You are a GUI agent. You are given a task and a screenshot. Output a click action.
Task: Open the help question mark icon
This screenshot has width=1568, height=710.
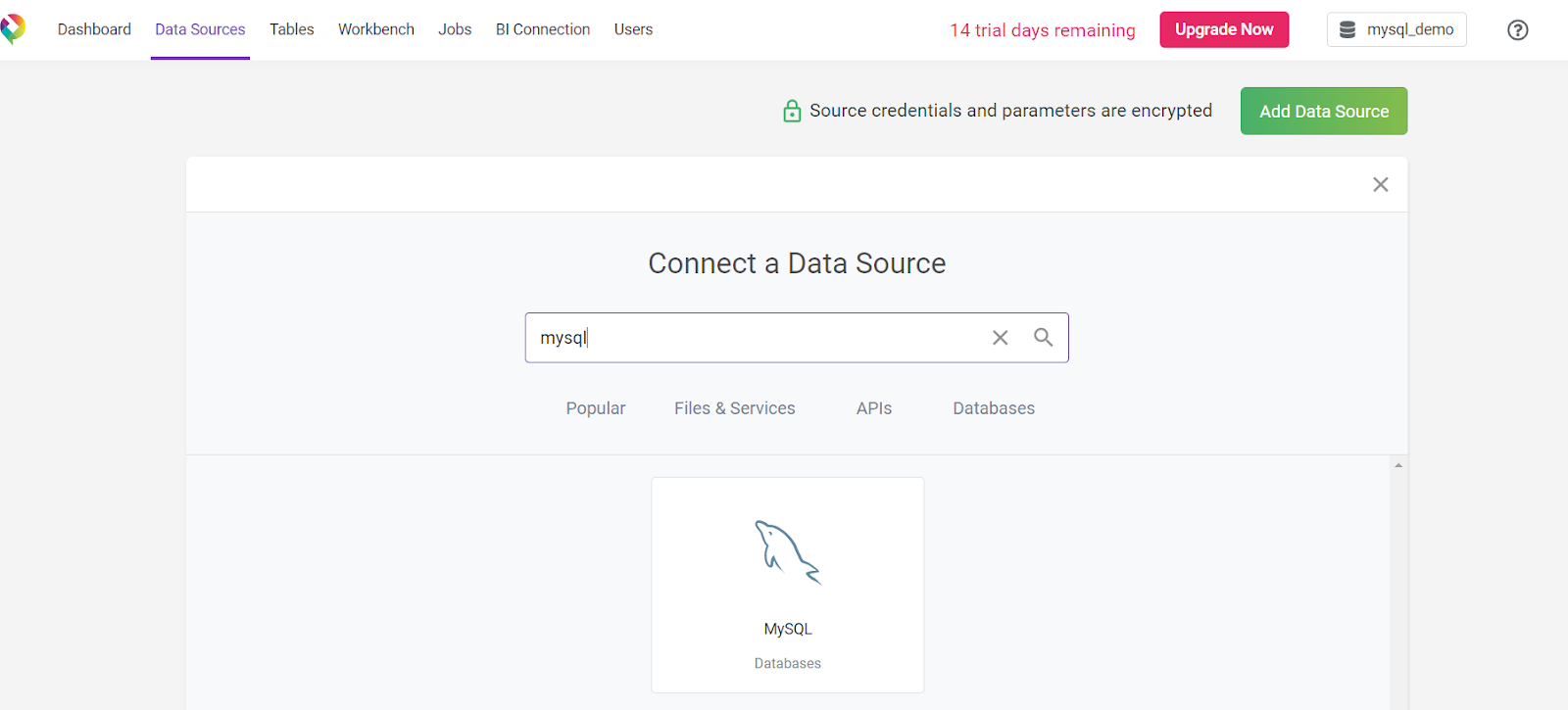(1517, 30)
